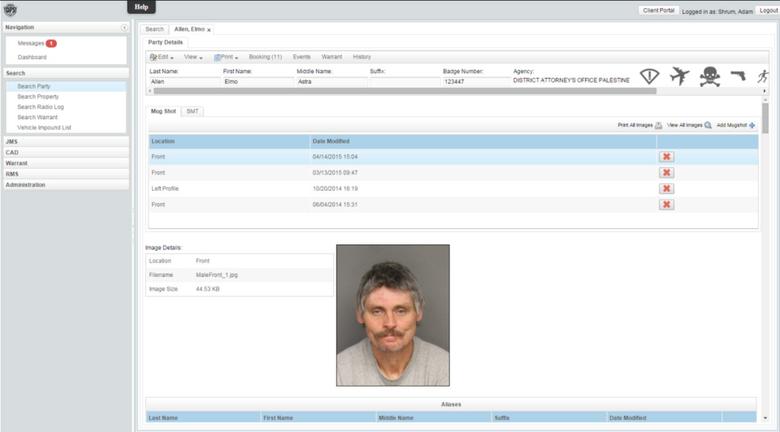
Task: Delete the 04/14/2015 Front mugshot
Action: 667,157
